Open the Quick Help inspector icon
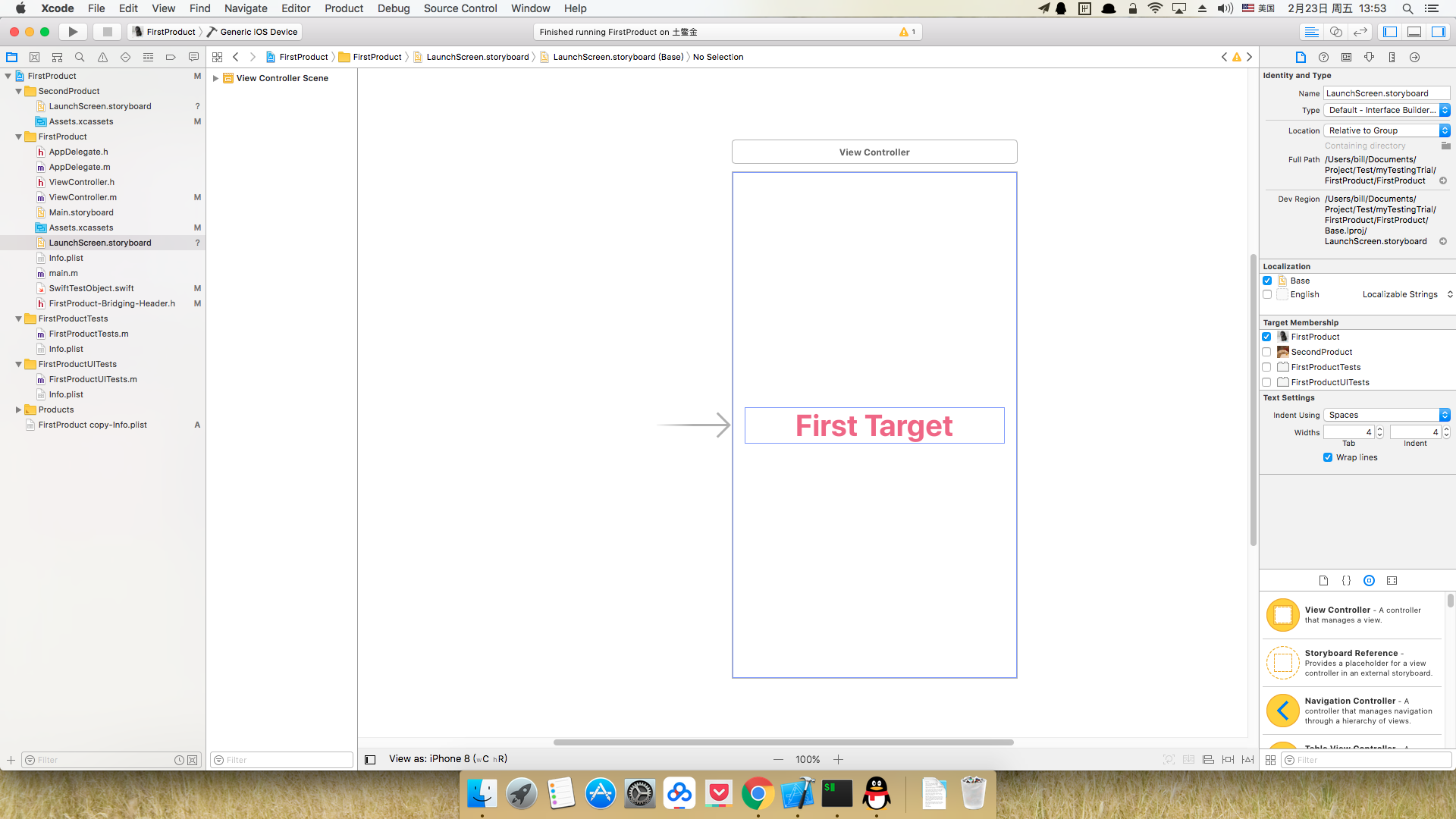Viewport: 1456px width, 819px height. pos(1323,57)
